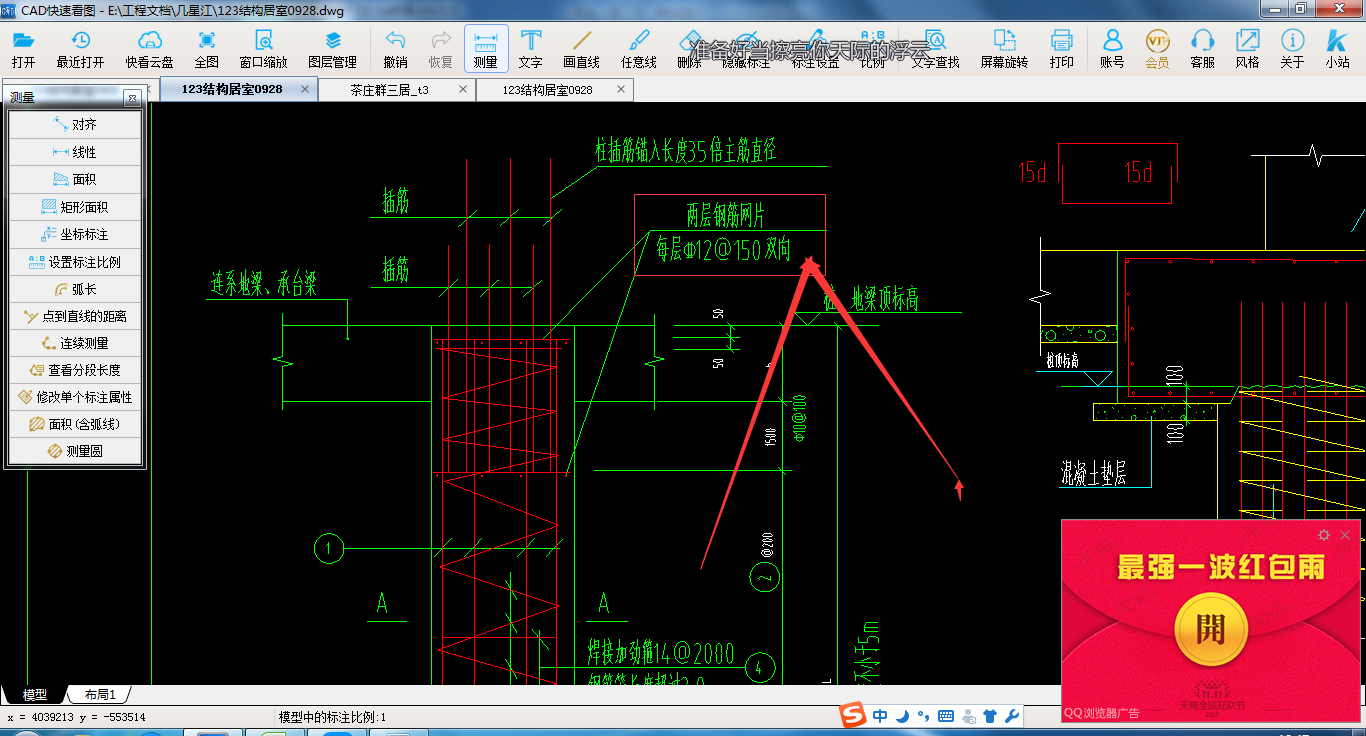Screen dimensions: 1366x736
Task: Click the Sogou input method S icon
Action: click(853, 716)
